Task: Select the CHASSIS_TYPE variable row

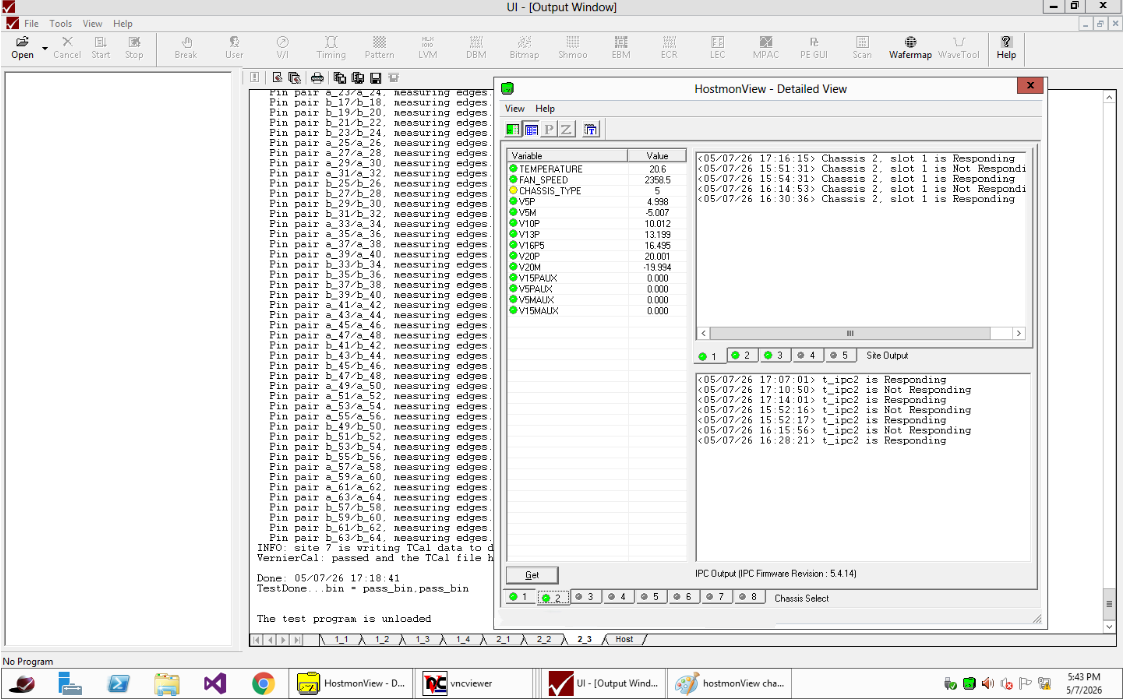Action: pyautogui.click(x=596, y=191)
